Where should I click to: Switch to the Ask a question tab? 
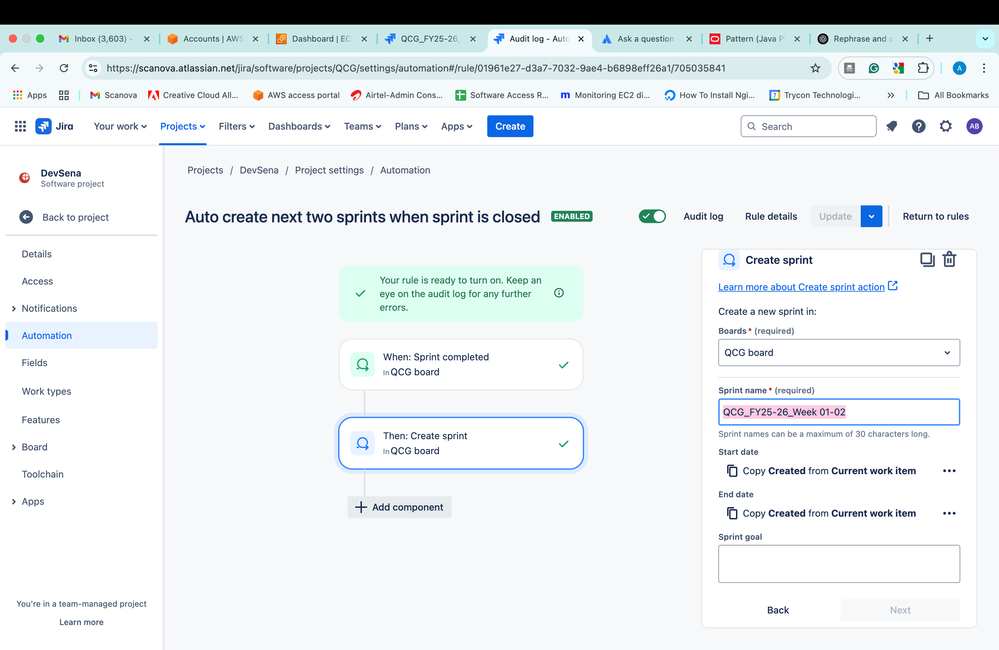coord(646,39)
